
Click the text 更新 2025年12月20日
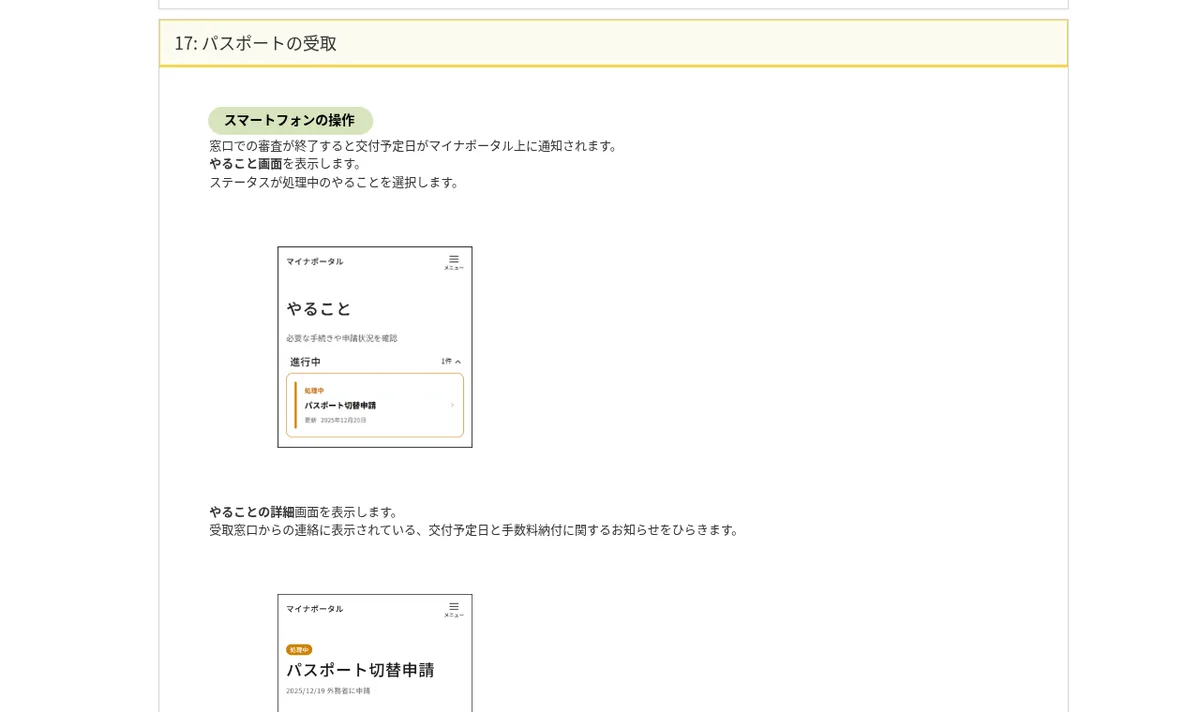(335, 420)
